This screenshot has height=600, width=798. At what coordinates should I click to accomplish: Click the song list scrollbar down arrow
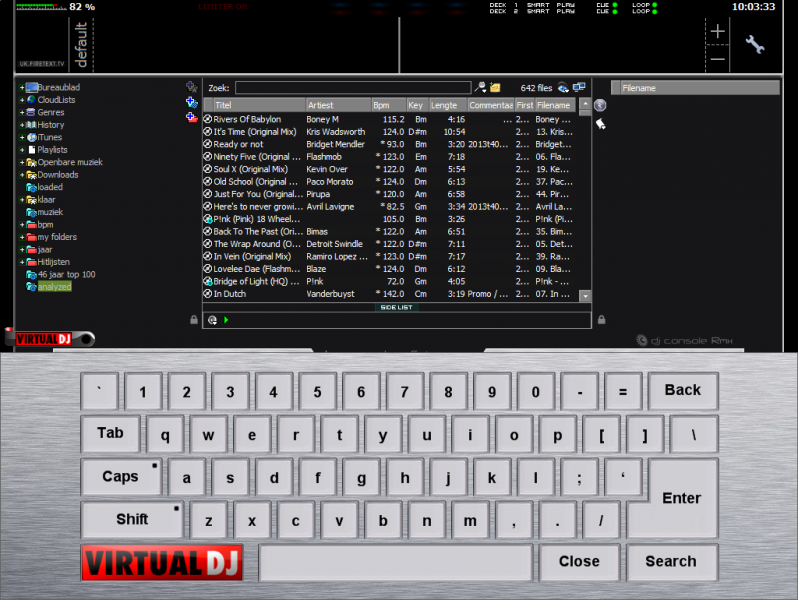(585, 296)
